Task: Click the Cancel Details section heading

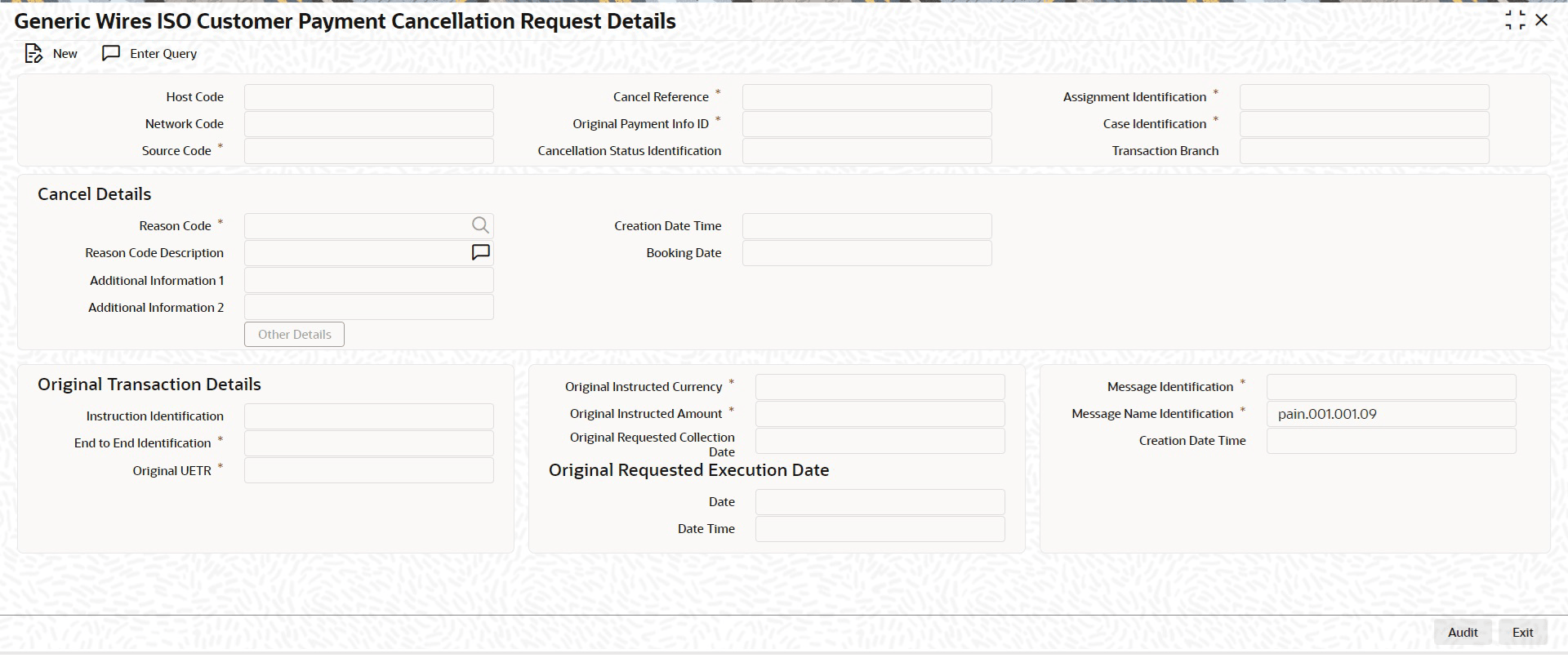Action: [95, 194]
